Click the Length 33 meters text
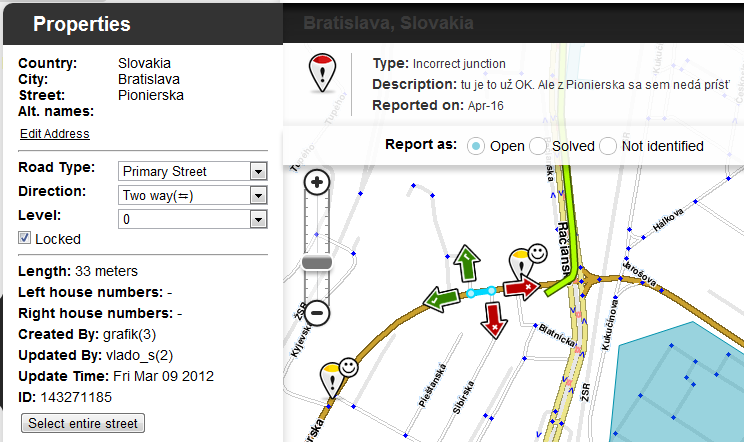 pos(78,271)
